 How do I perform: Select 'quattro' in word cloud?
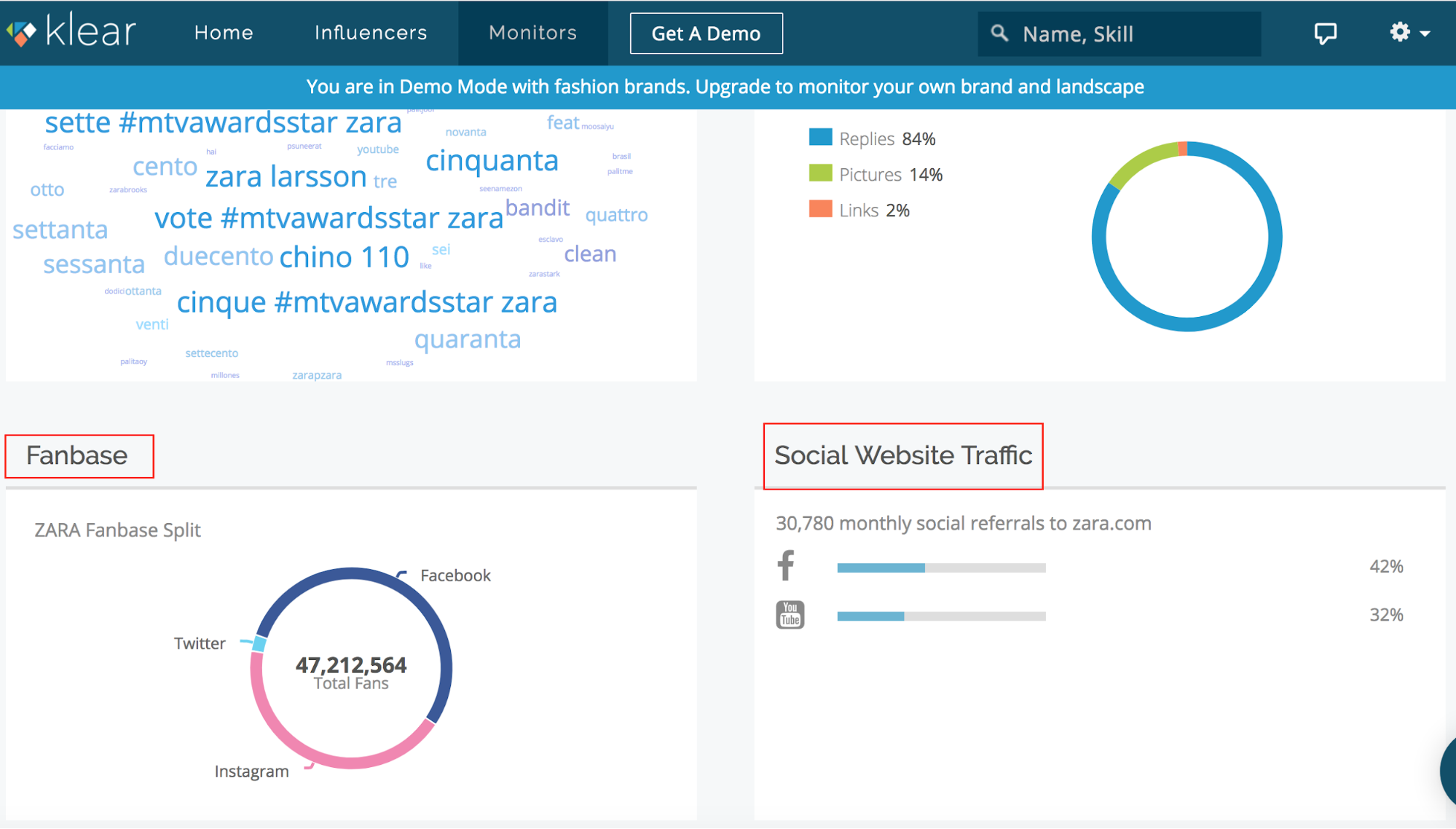[x=616, y=216]
